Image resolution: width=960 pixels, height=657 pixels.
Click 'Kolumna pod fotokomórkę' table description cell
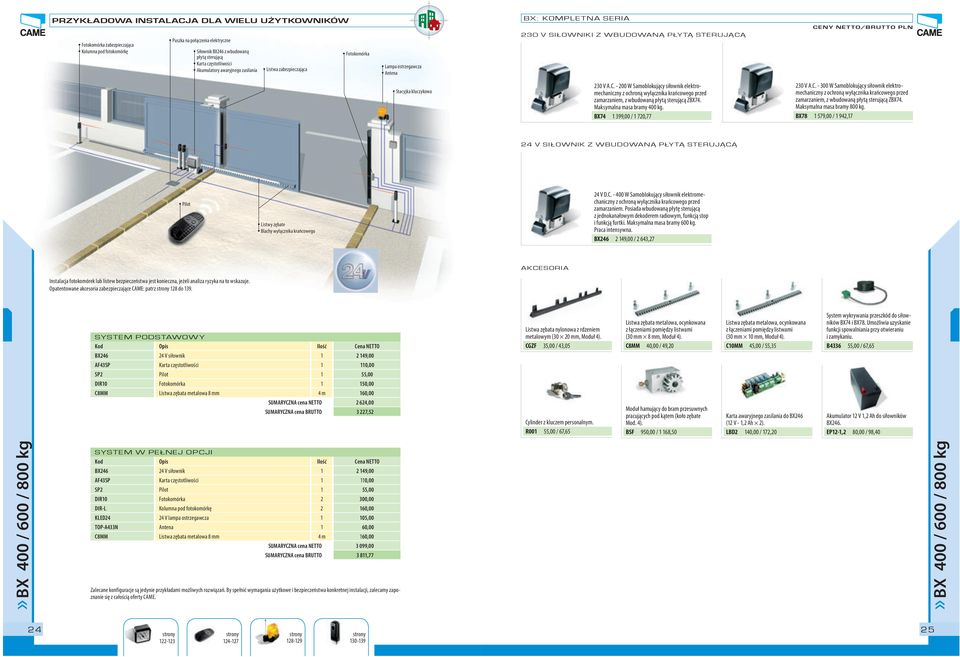(232, 508)
